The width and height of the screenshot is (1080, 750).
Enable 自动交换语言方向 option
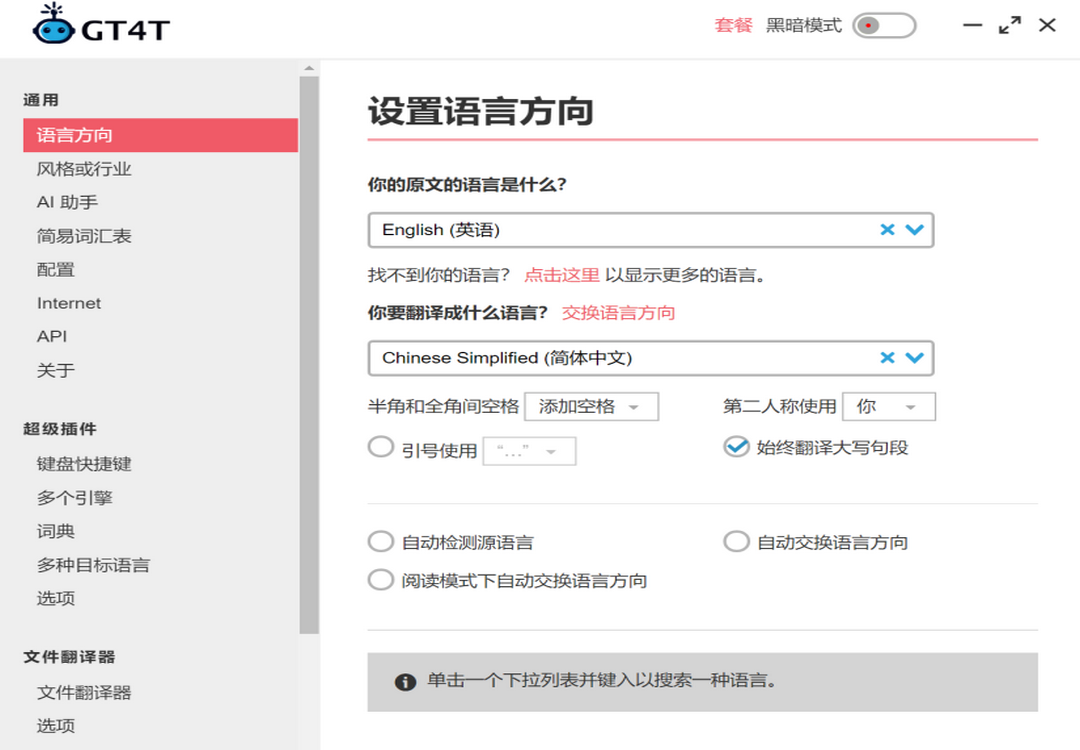coord(736,542)
